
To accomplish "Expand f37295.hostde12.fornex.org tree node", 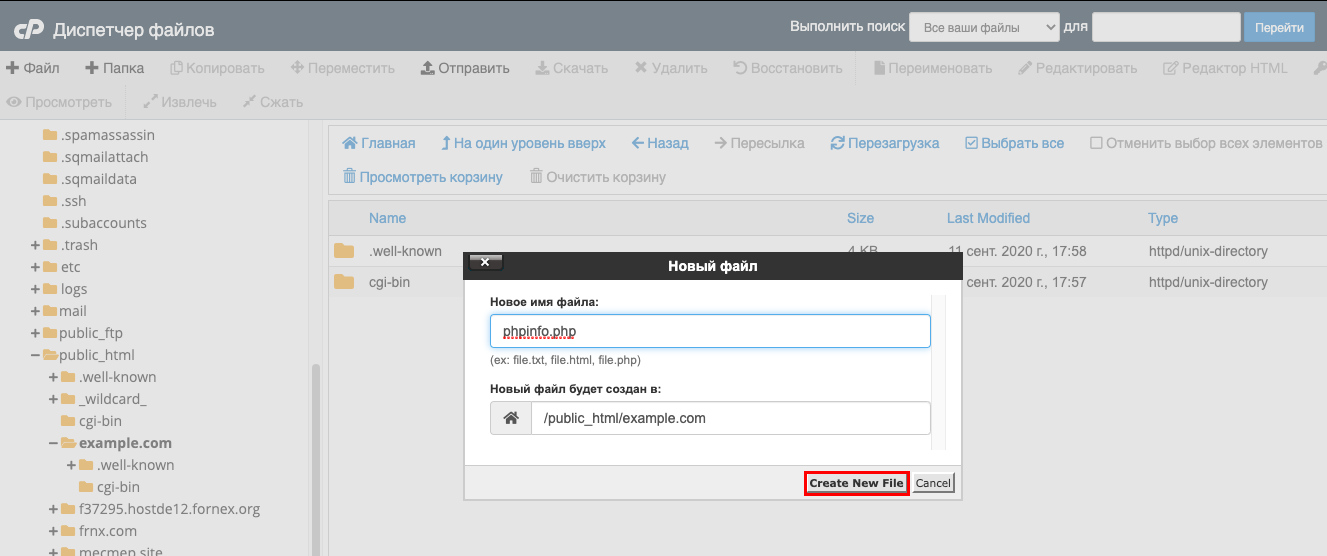I will [x=54, y=509].
